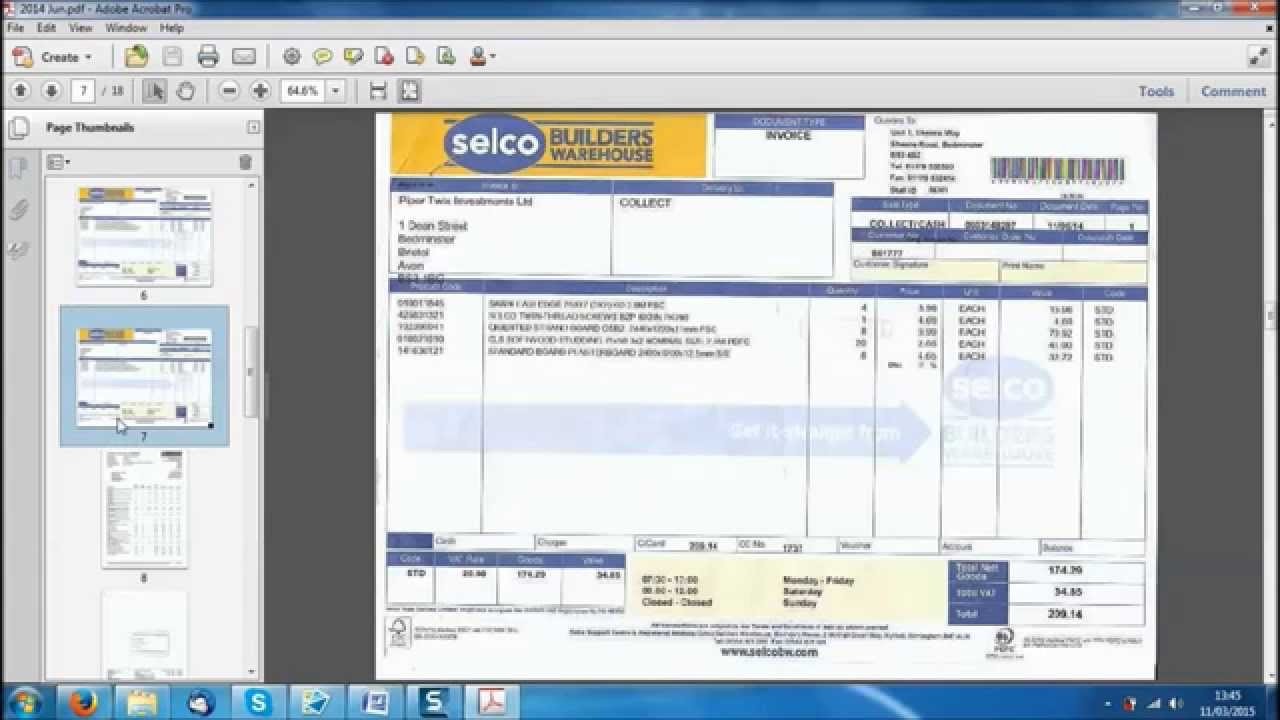Click the 64.6% zoom value field

click(303, 91)
